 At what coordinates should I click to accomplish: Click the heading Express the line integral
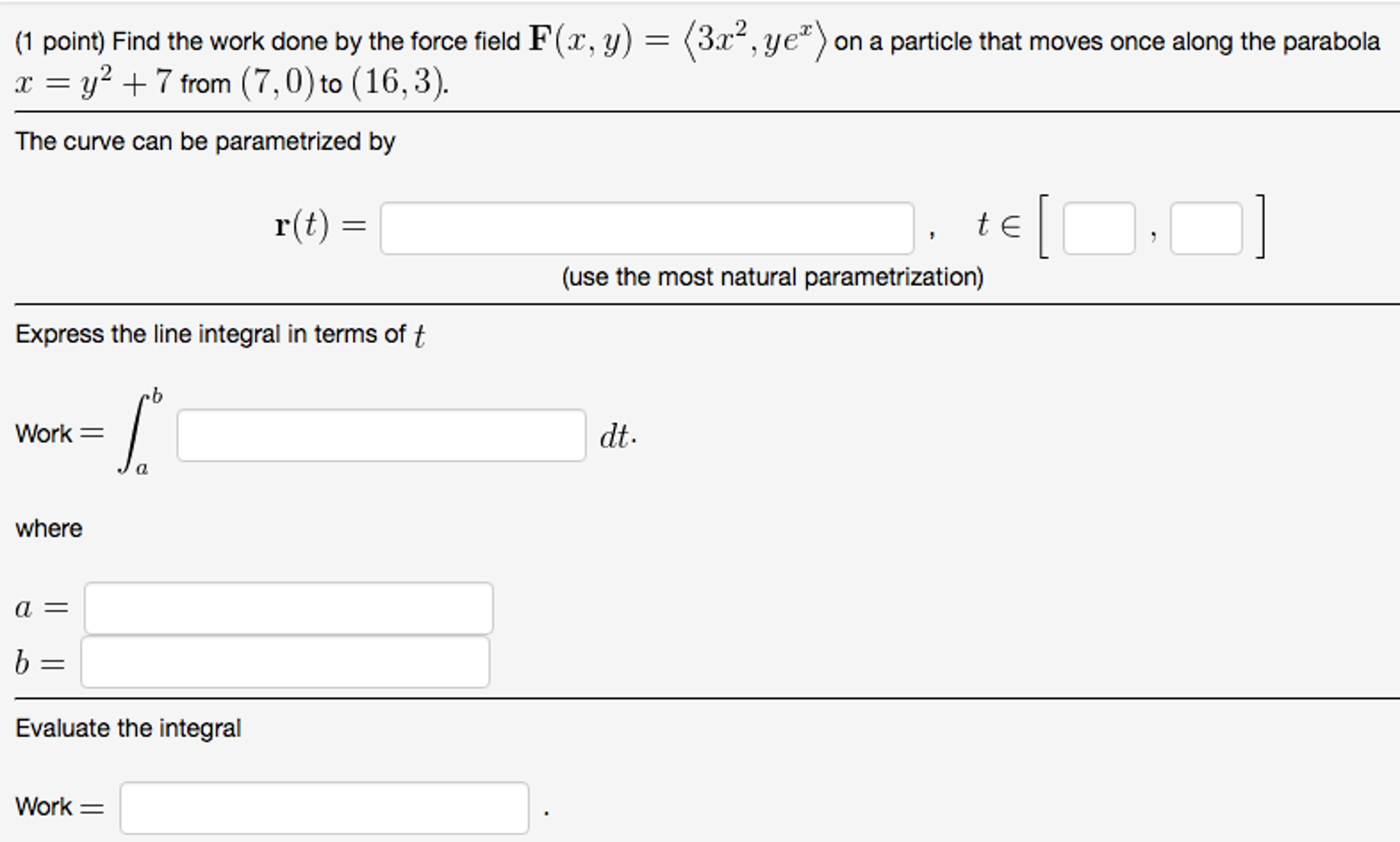[x=219, y=333]
